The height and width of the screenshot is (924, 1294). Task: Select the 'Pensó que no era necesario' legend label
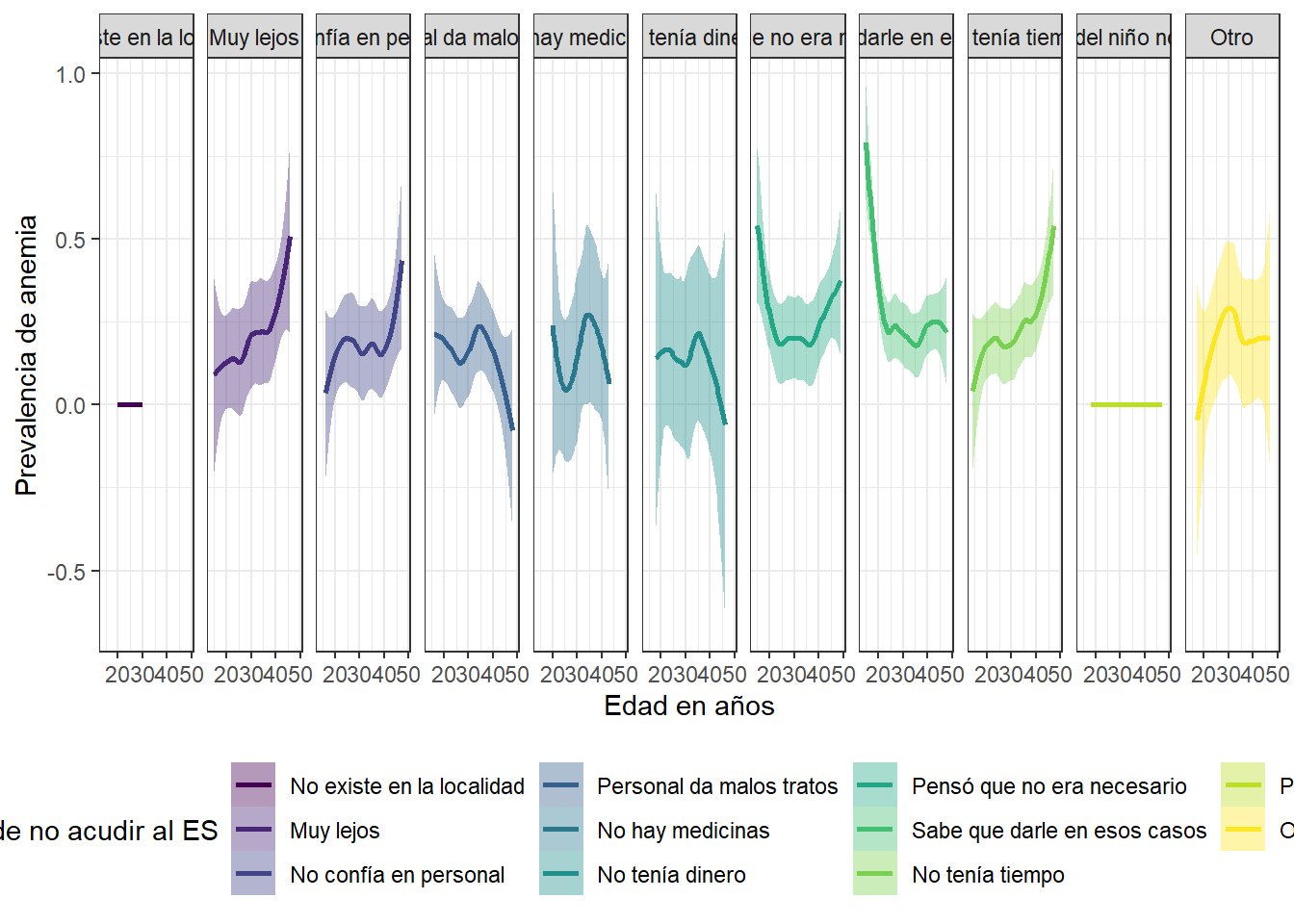coord(1048,786)
